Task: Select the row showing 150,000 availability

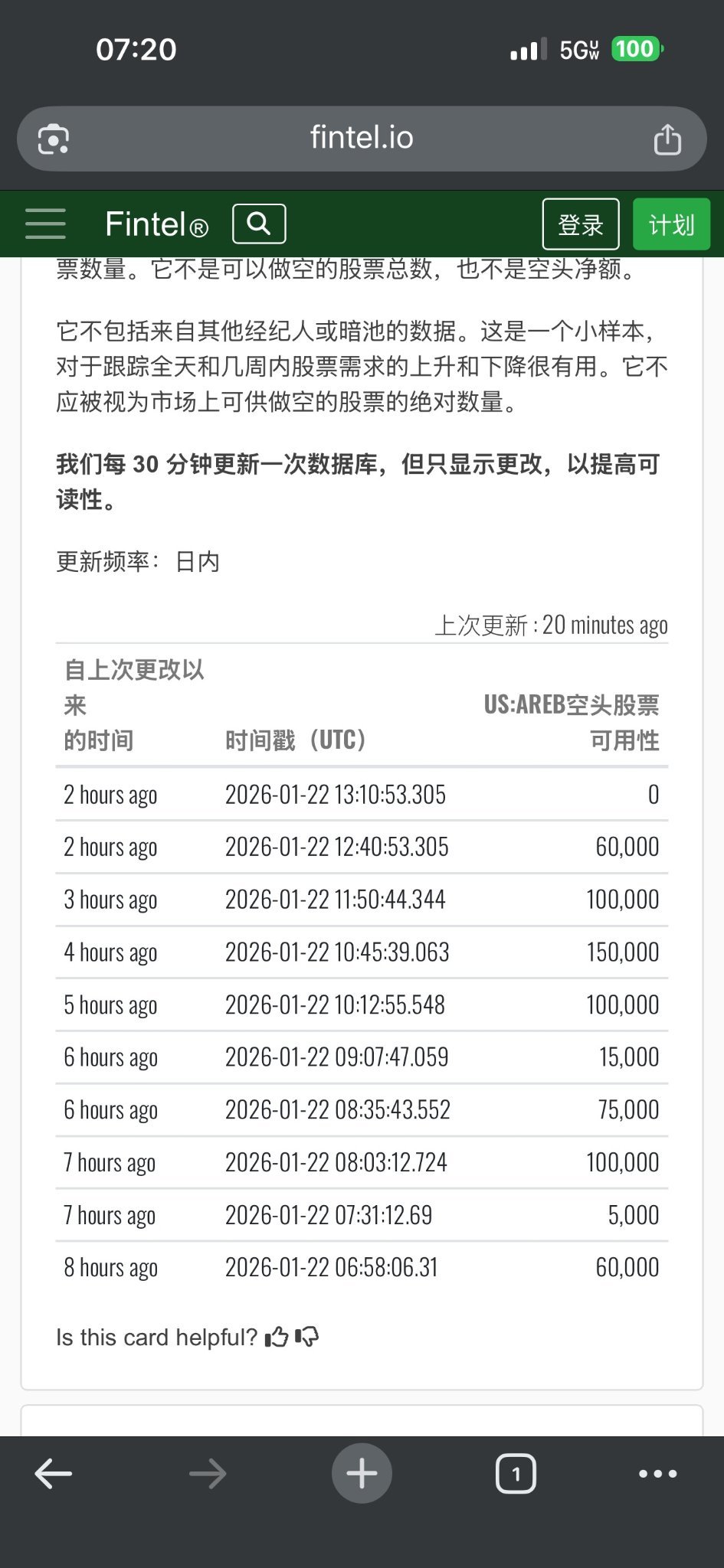Action: point(362,952)
